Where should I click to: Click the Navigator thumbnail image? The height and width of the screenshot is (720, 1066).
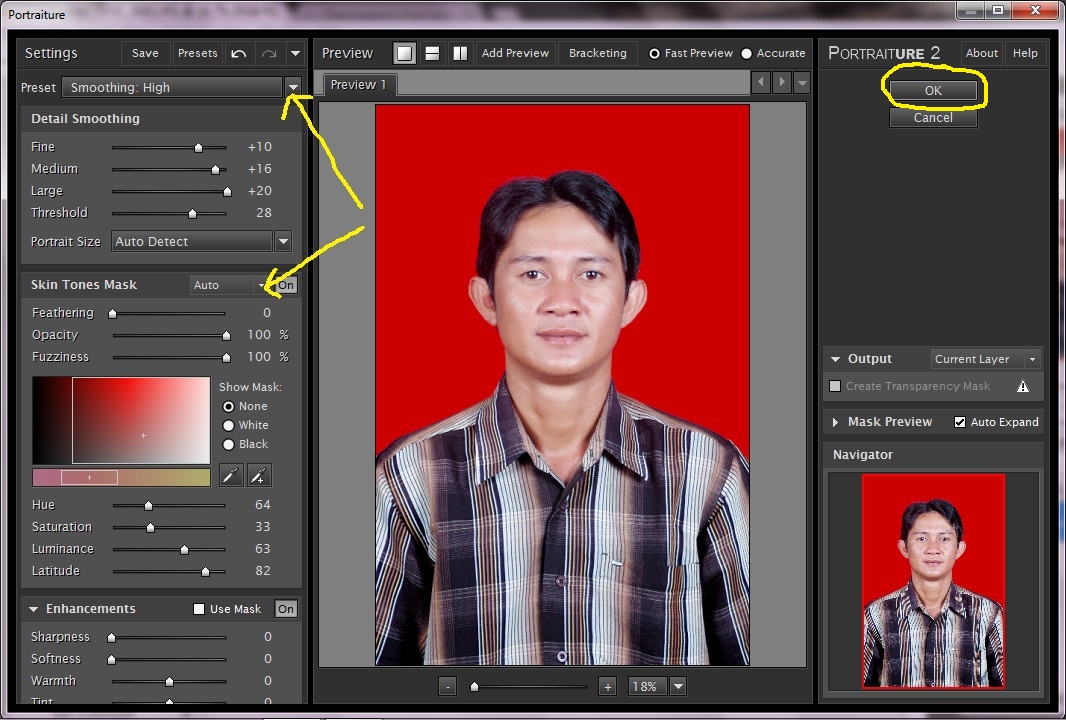pos(933,581)
